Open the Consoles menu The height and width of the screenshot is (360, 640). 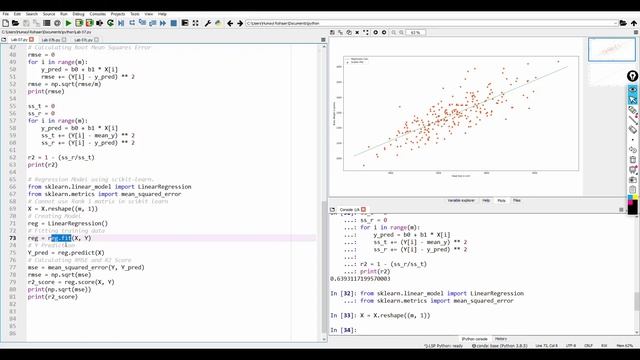[x=98, y=14]
